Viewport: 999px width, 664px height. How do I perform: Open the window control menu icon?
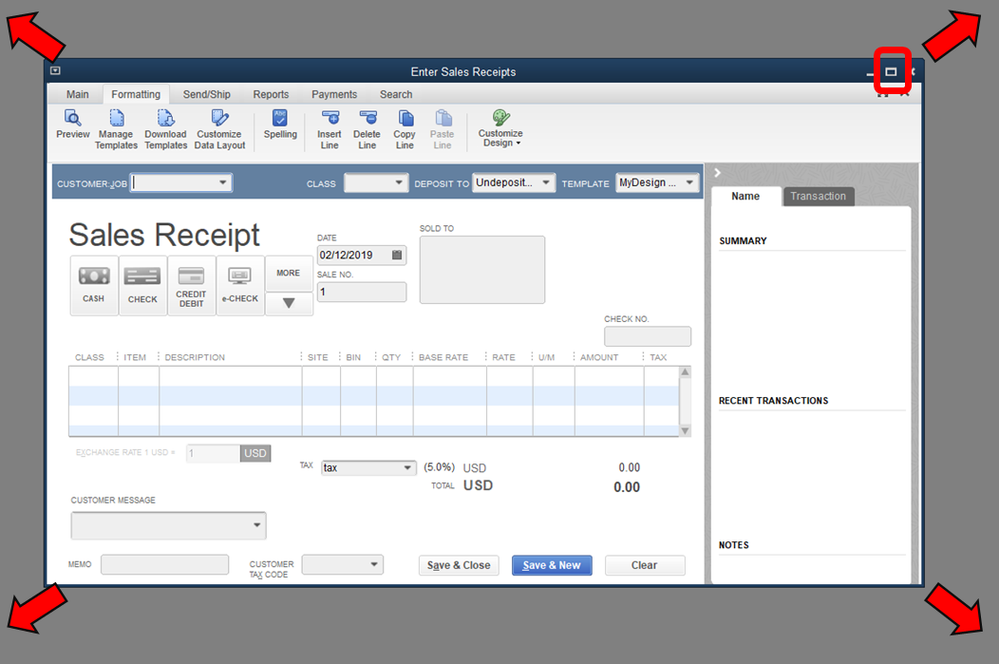coord(55,71)
